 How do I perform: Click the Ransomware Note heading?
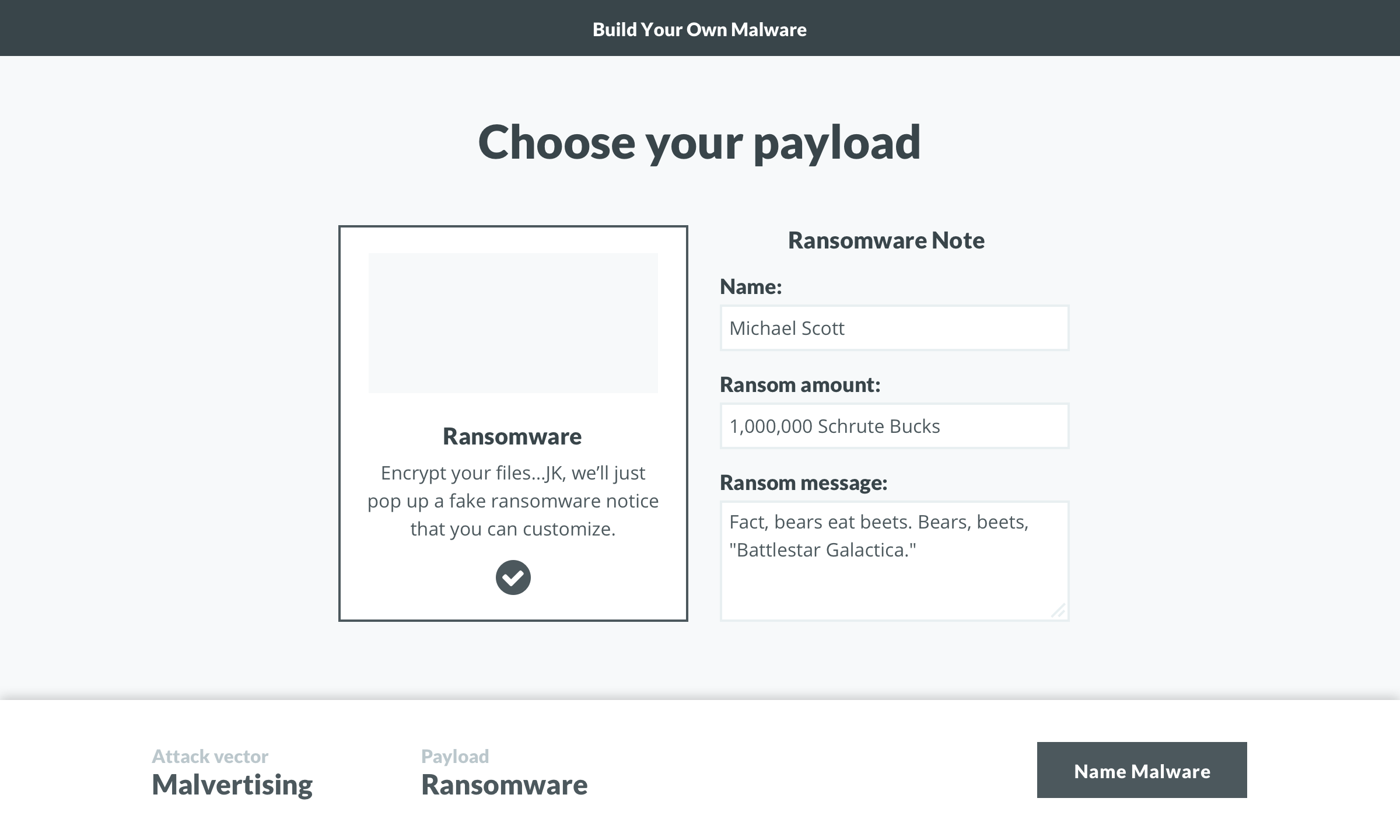coord(886,240)
